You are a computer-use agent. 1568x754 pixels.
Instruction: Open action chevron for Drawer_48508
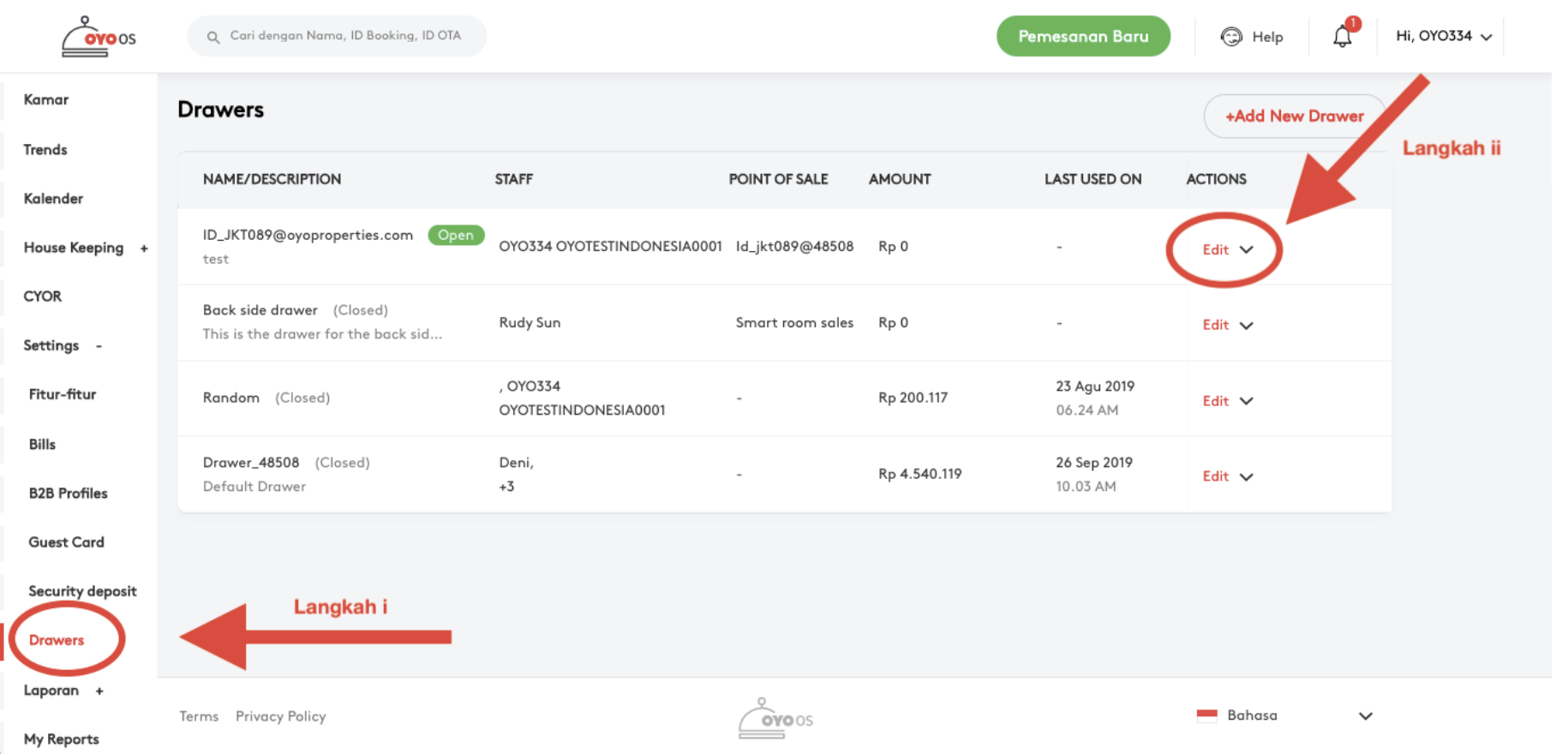point(1247,477)
